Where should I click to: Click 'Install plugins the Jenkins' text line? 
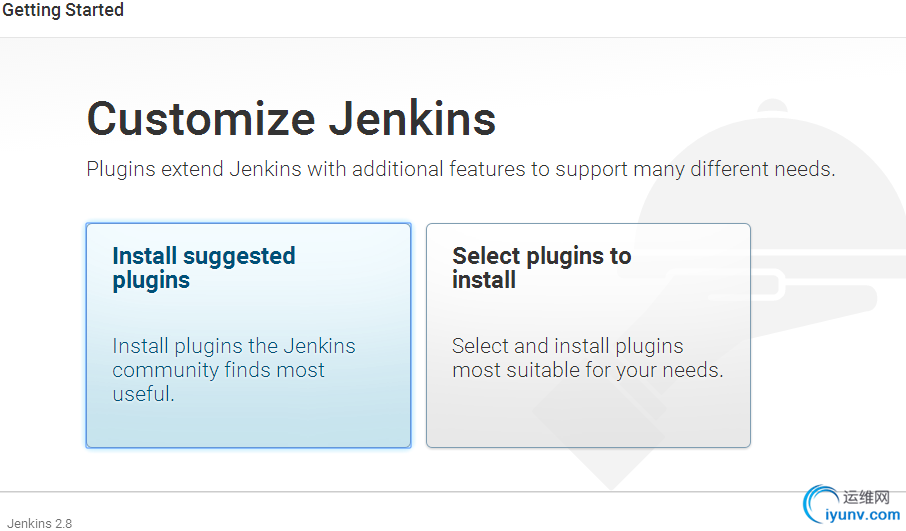point(233,346)
